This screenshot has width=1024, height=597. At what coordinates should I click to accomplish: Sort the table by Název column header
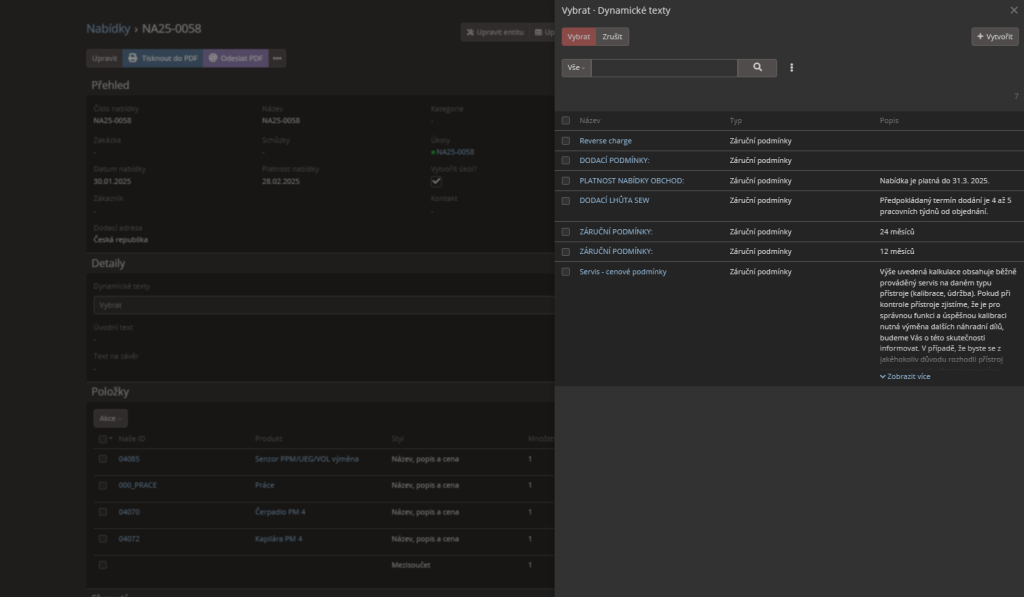click(589, 120)
